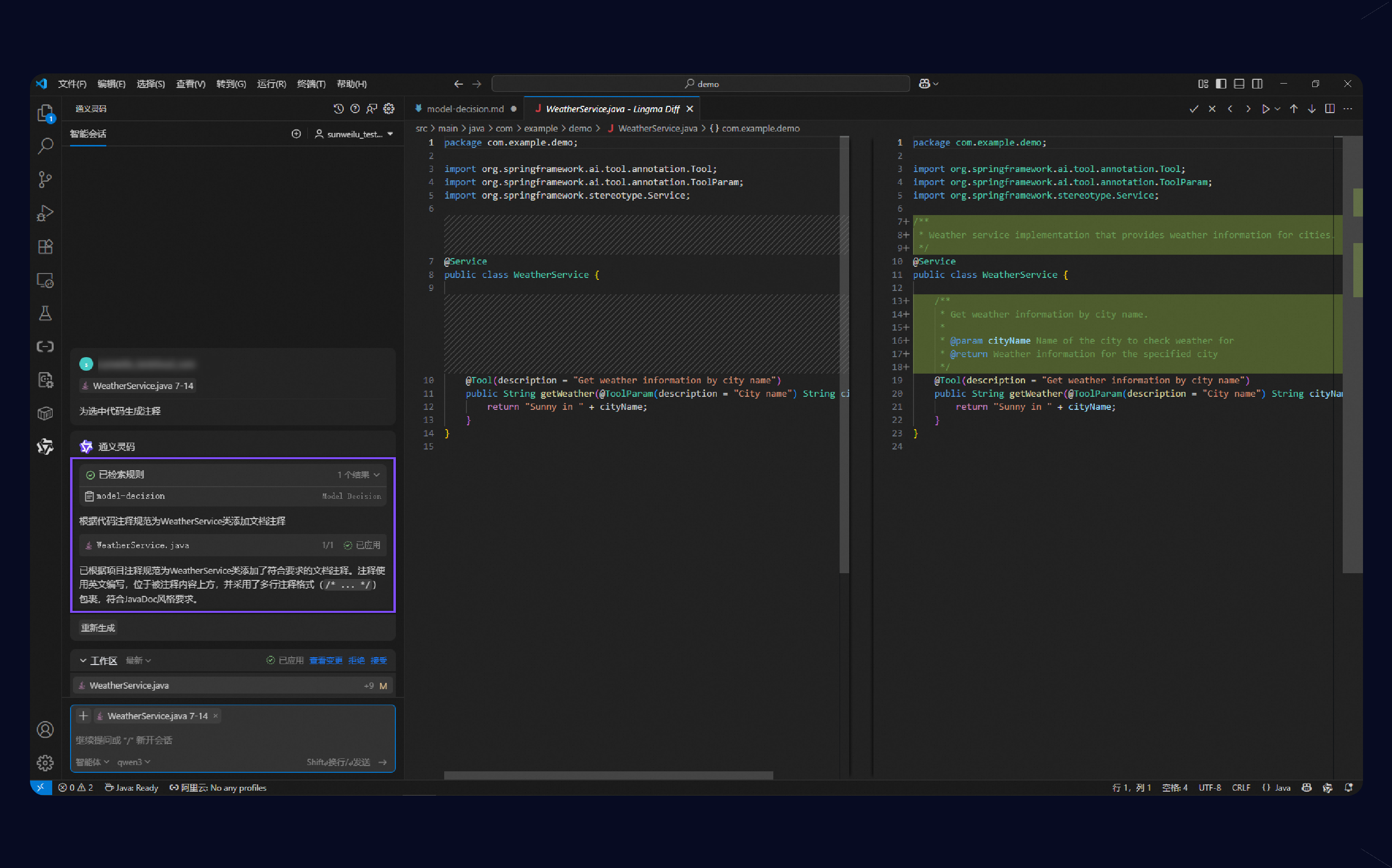Open the Accounts icon in activity bar
This screenshot has width=1392, height=868.
click(x=45, y=729)
